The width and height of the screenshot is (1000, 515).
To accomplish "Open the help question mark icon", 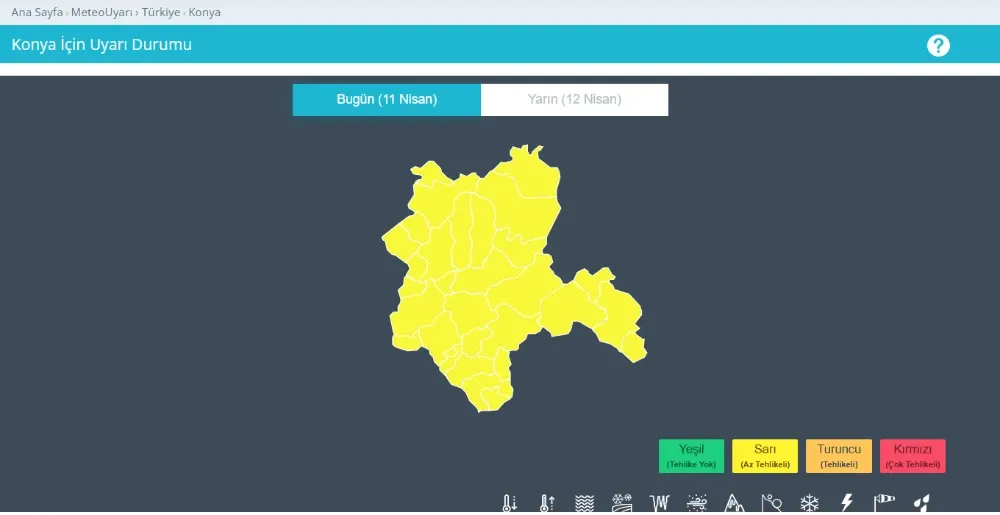I will [x=938, y=45].
